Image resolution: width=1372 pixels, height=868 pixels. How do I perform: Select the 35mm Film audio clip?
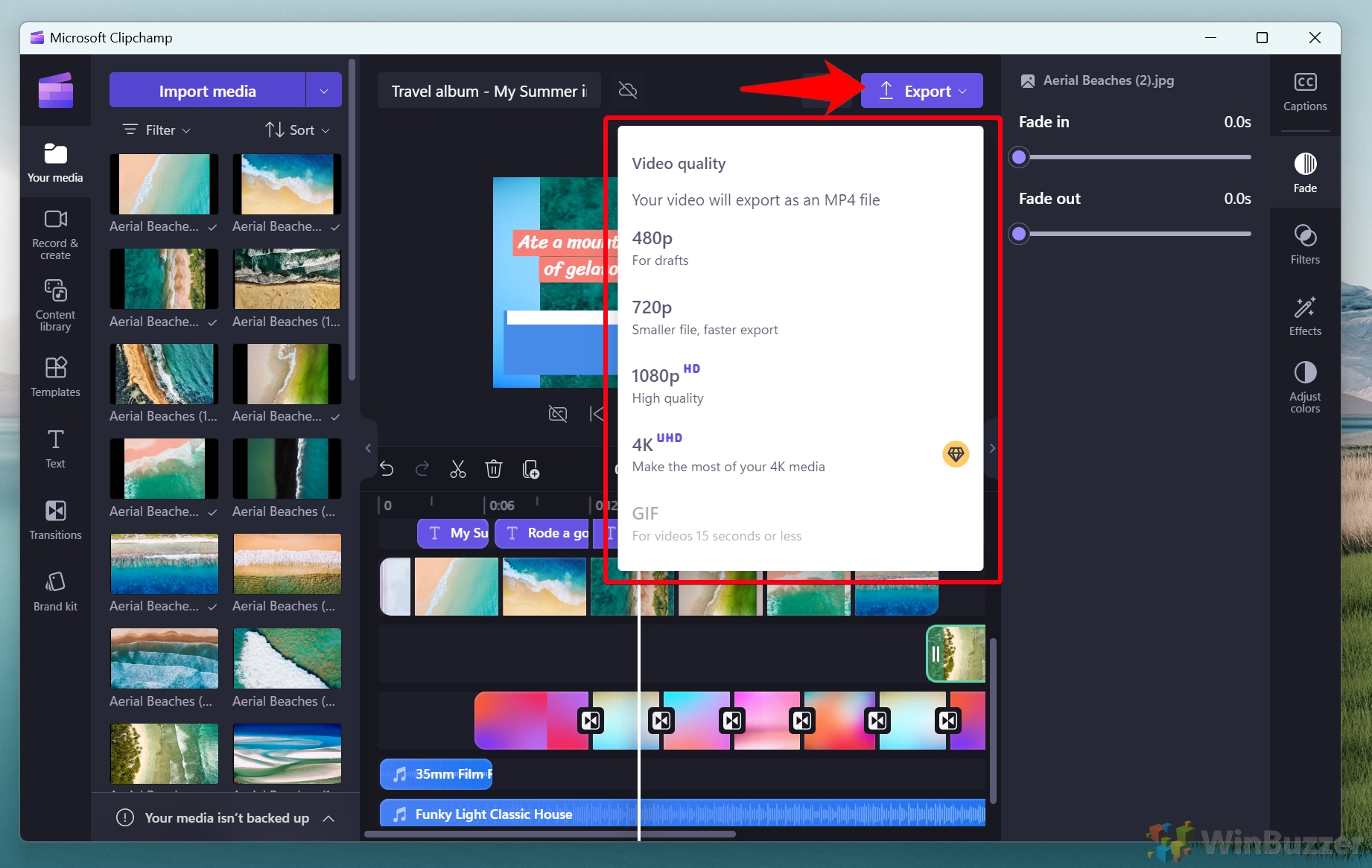click(436, 774)
